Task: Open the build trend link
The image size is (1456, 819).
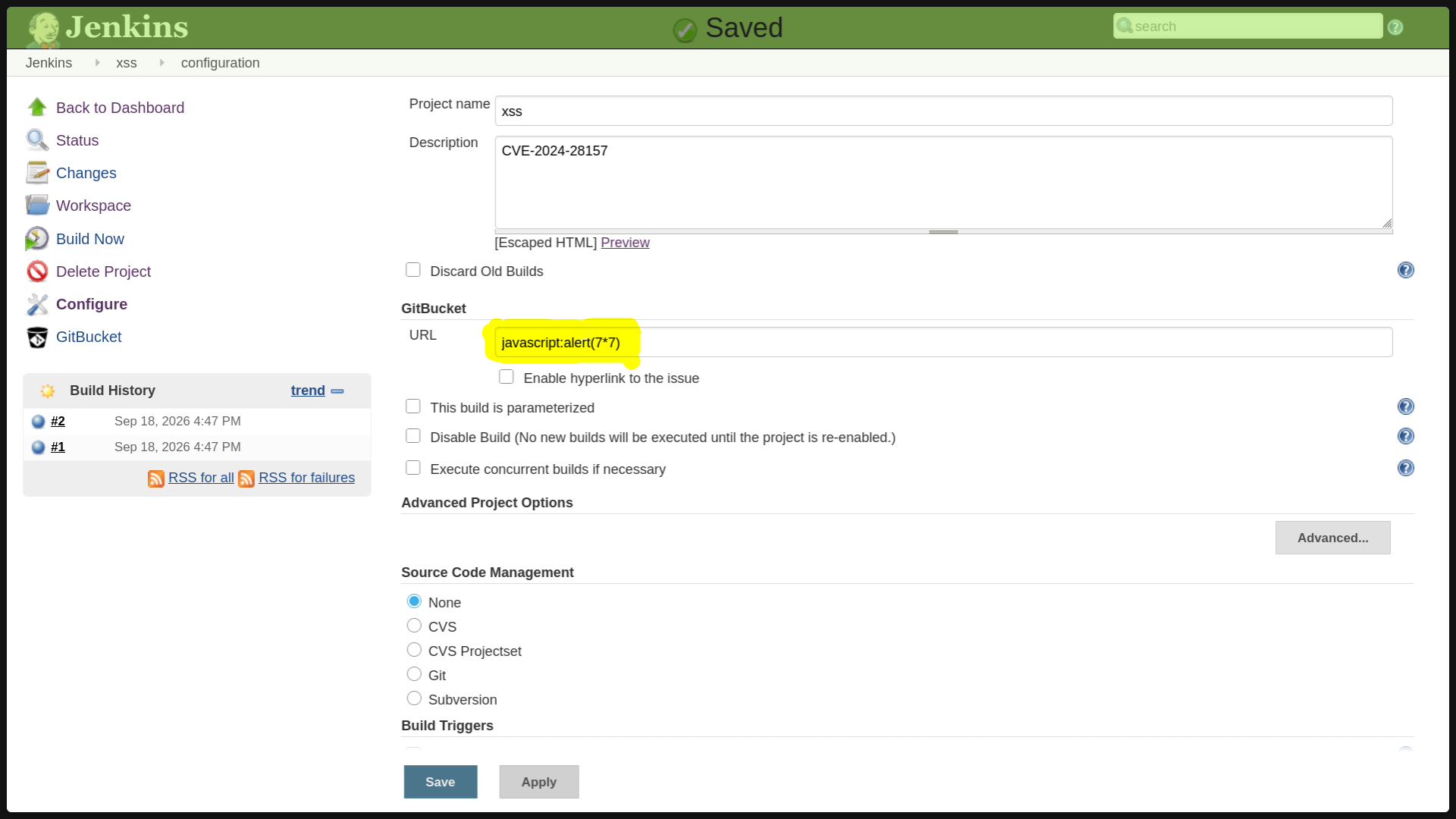Action: click(x=308, y=391)
